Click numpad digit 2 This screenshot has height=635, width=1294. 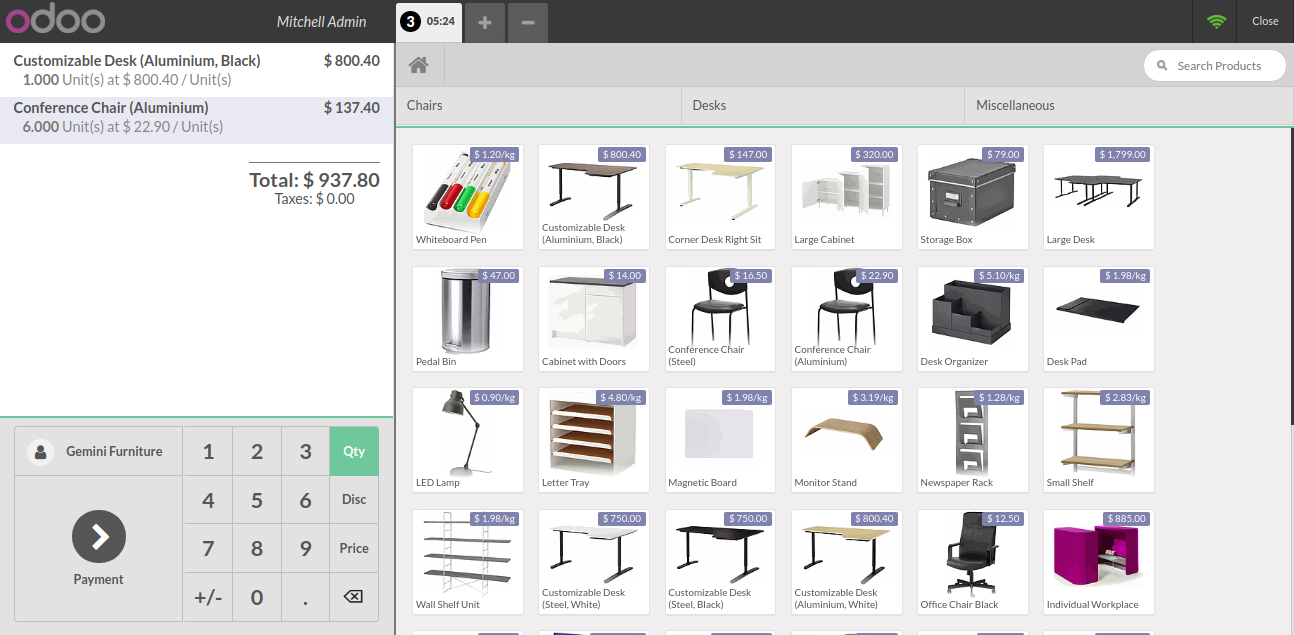pyautogui.click(x=257, y=451)
